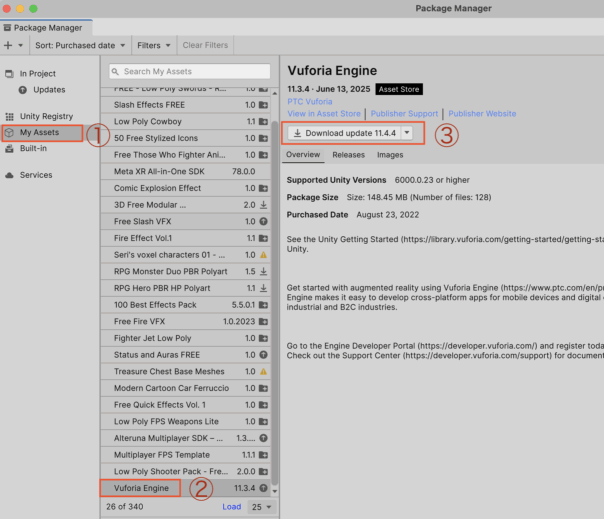Click Clear Filters button
Image resolution: width=604 pixels, height=519 pixels.
(205, 45)
